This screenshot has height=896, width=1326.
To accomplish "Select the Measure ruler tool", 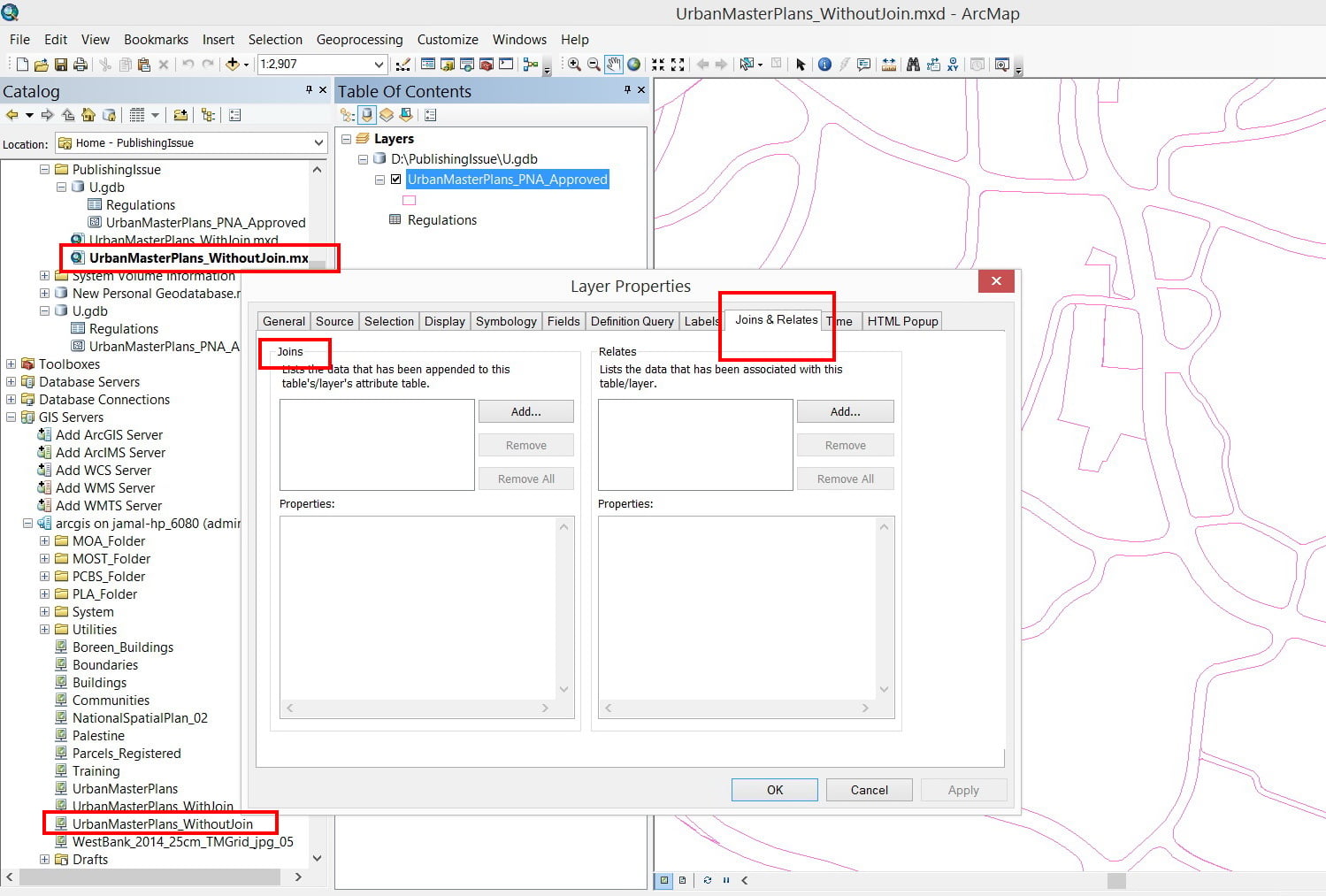I will [889, 65].
